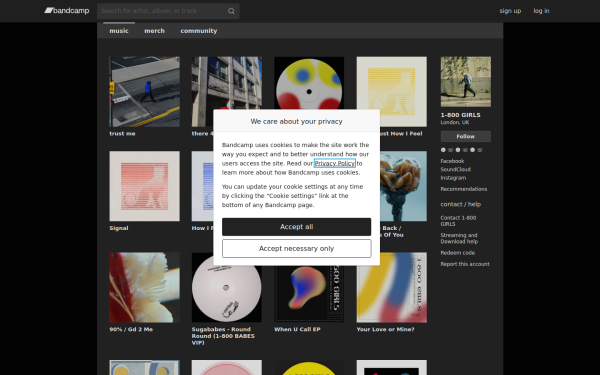Click the Redeem code link
Screen dimensions: 600x375
click(458, 253)
